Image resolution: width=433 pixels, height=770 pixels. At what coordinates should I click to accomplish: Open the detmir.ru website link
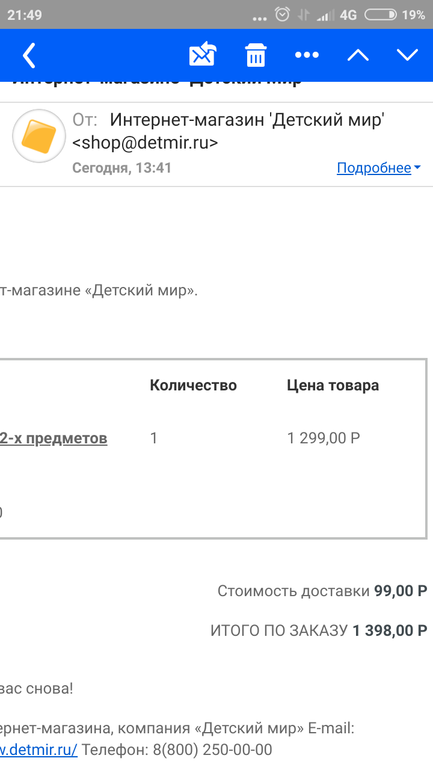pos(39,750)
